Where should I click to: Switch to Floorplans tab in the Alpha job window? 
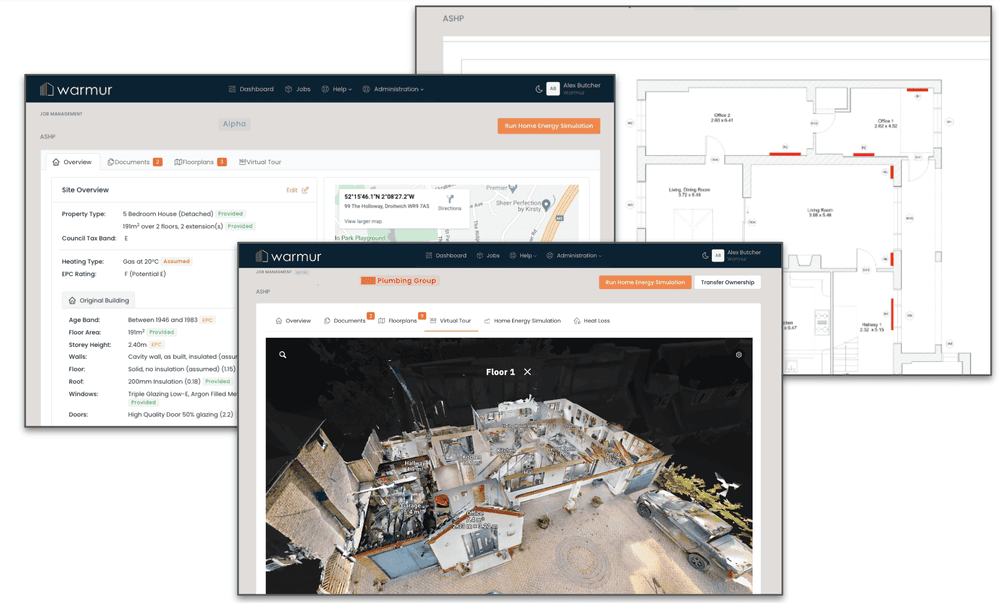[x=200, y=162]
